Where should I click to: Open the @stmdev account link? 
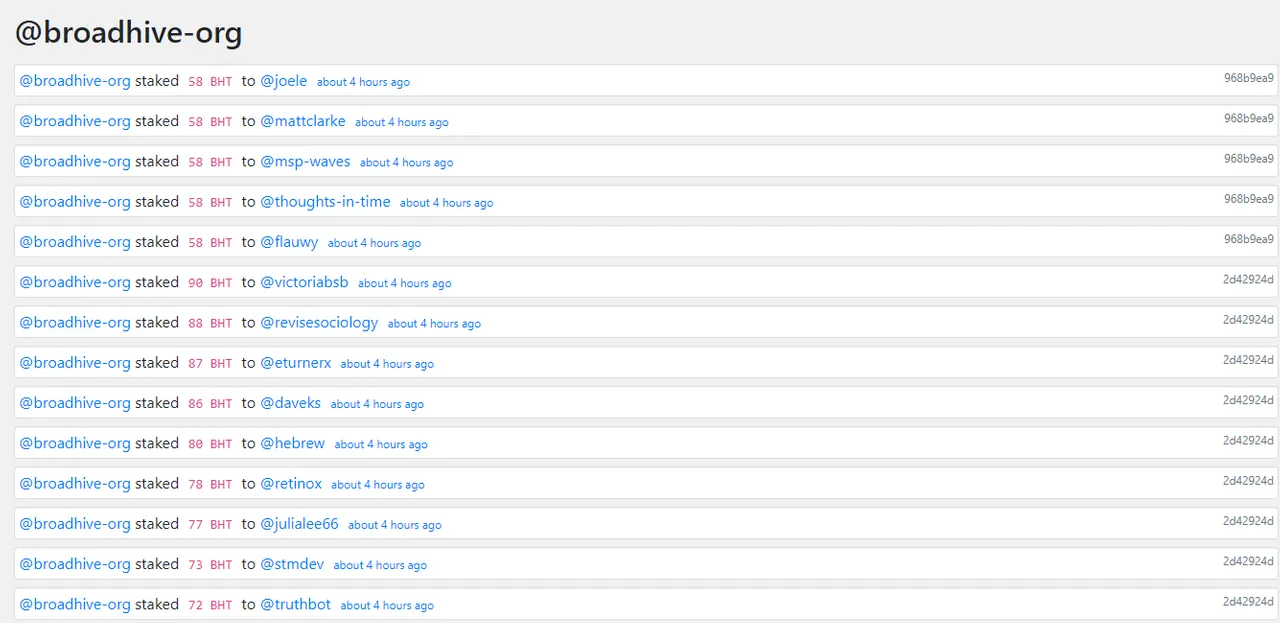click(293, 563)
